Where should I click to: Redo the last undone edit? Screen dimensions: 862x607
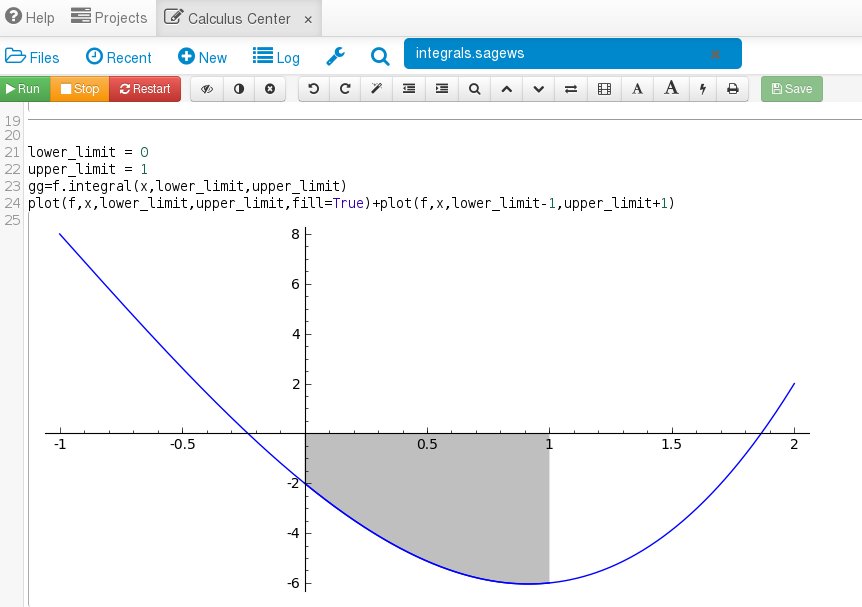coord(346,89)
